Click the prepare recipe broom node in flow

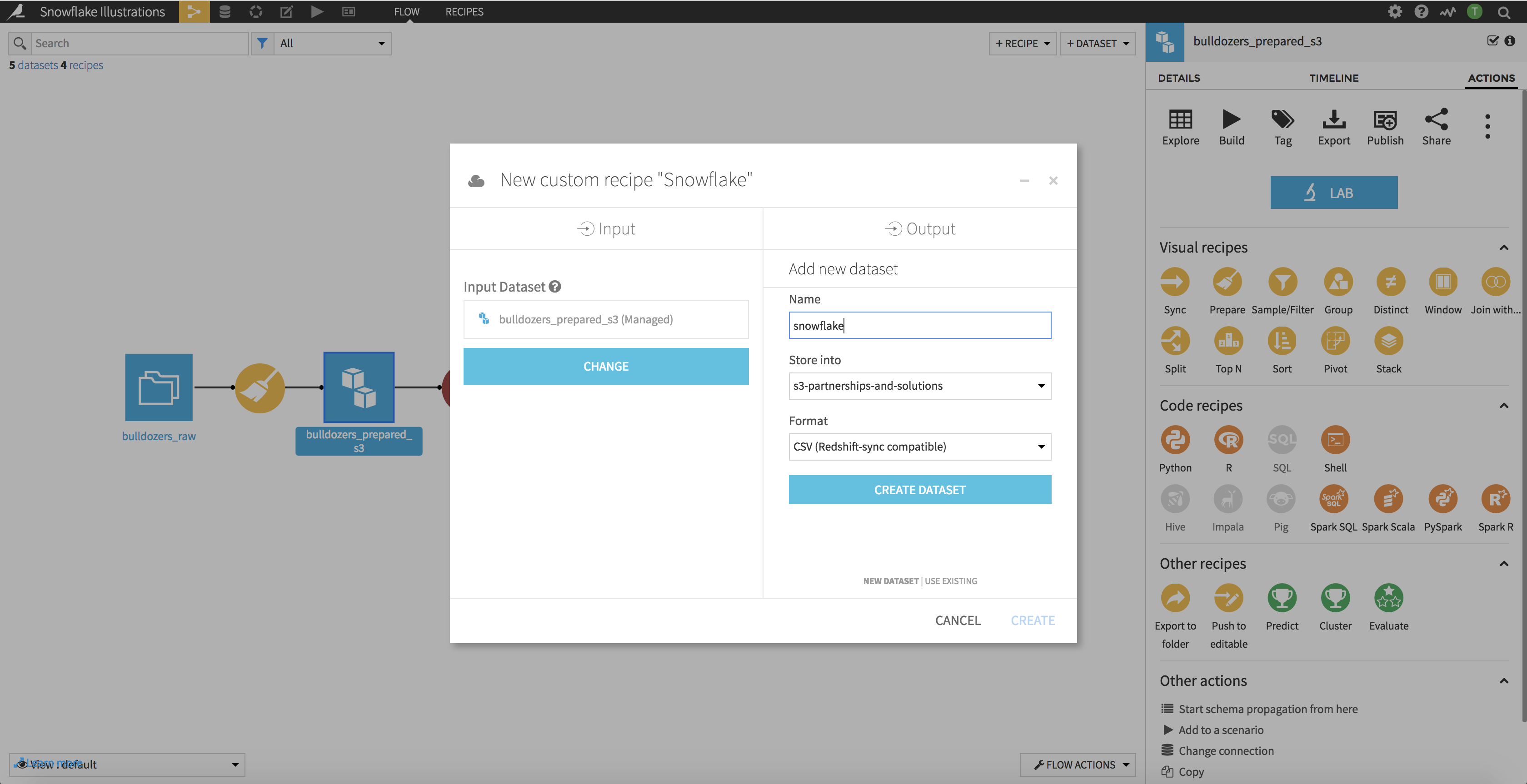pyautogui.click(x=259, y=387)
